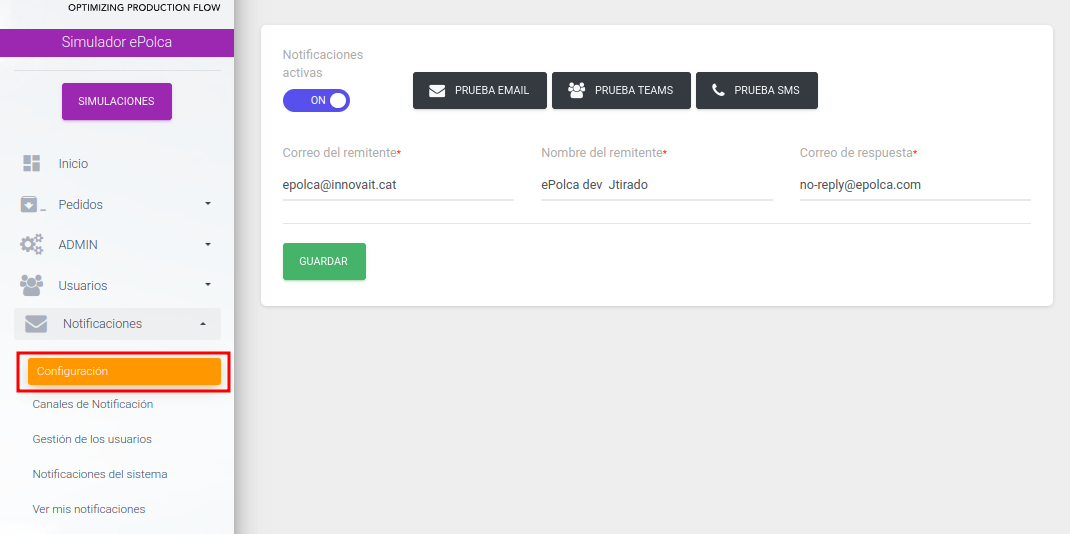Click the SIMULACIONES button
The width and height of the screenshot is (1070, 534).
117,102
